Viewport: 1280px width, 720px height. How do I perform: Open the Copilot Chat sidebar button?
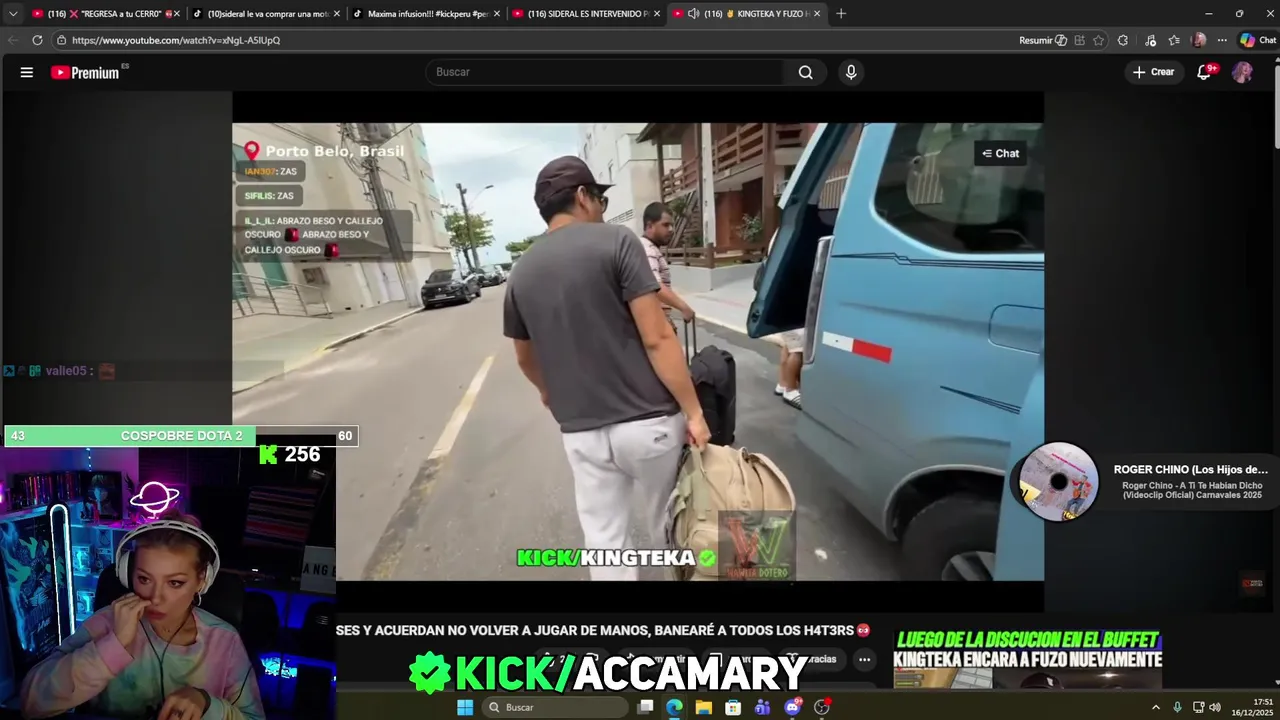point(1258,40)
